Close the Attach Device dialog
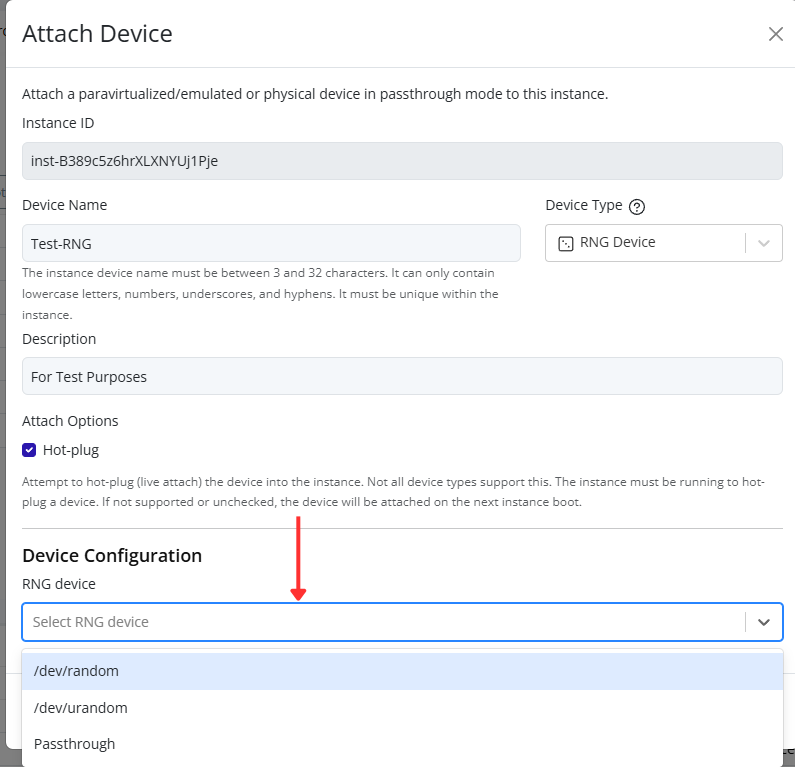Screen dimensions: 795x767 tap(775, 34)
